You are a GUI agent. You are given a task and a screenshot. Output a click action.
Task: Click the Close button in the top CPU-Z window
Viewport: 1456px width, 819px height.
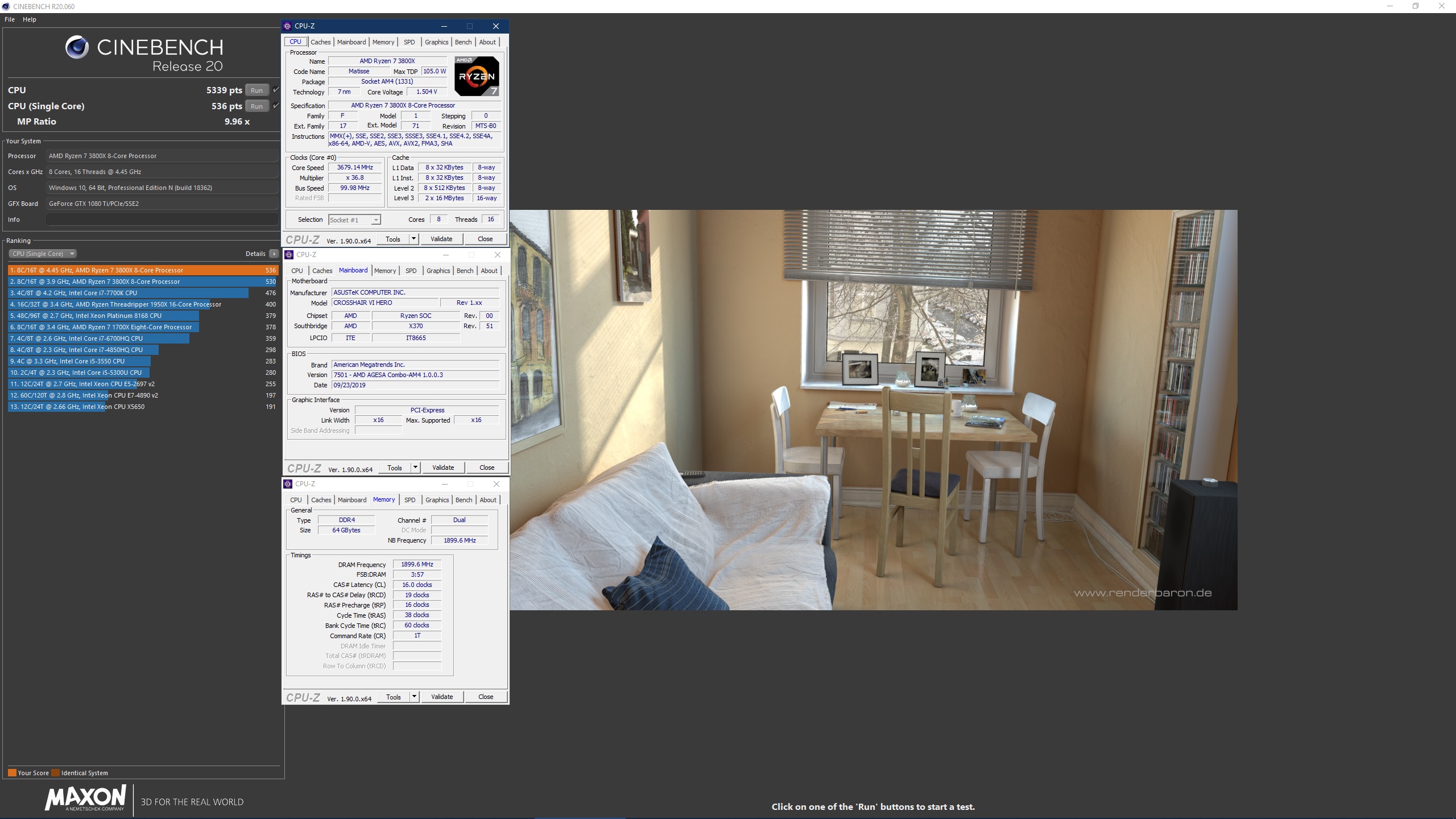[485, 239]
